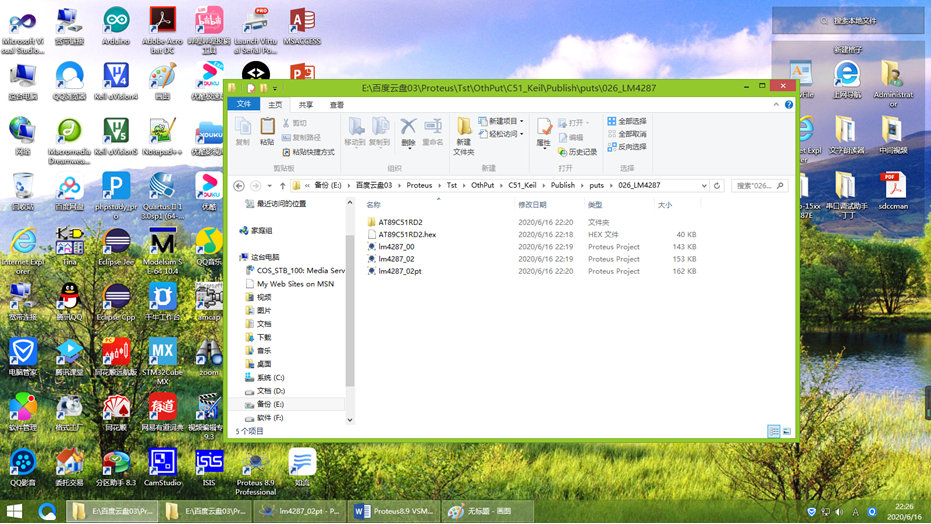931x524 pixels.
Task: Click the navigation pane scrollbar down arrow
Action: 350,420
